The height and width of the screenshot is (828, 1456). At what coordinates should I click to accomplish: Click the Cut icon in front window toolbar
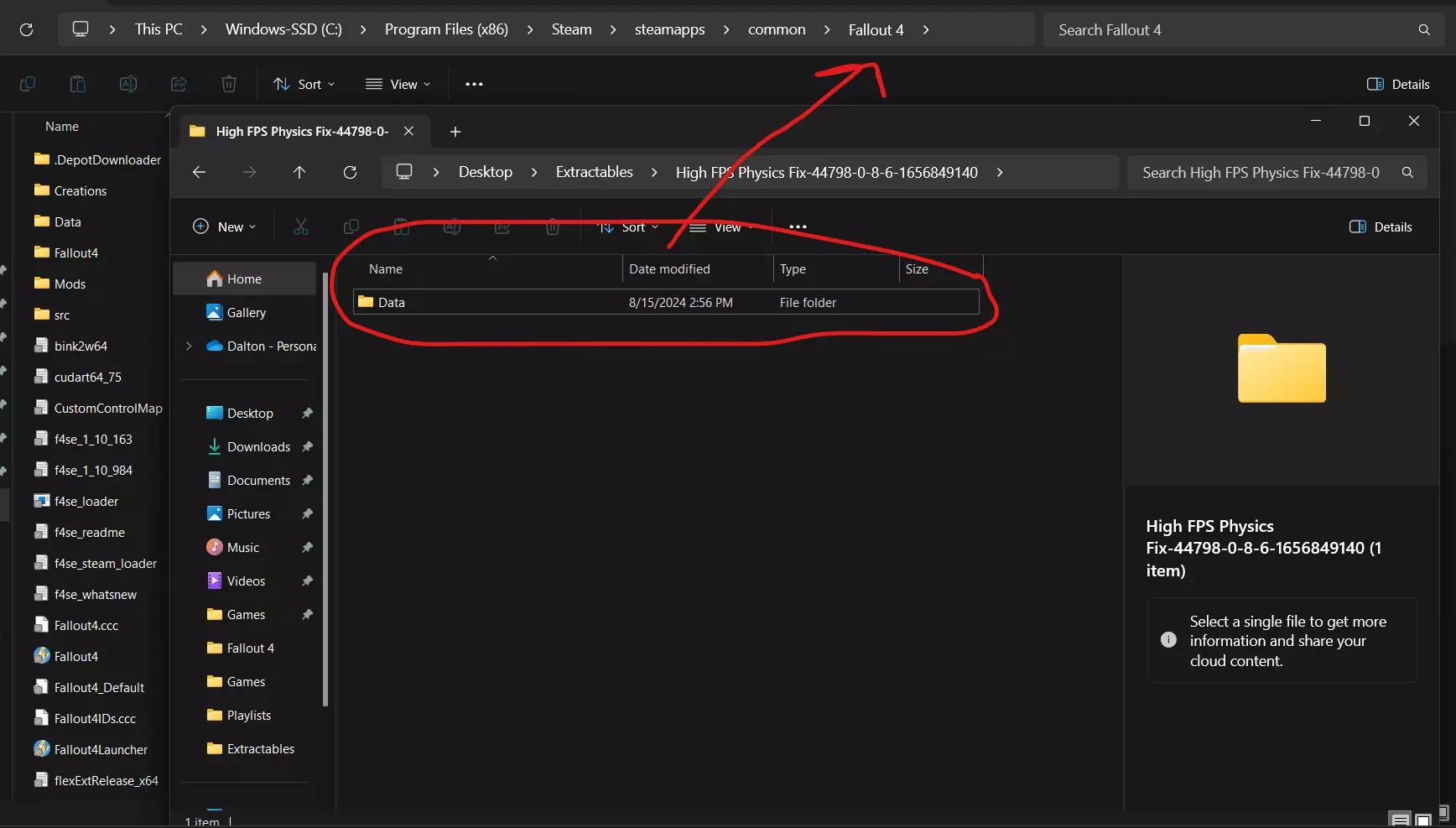(301, 227)
